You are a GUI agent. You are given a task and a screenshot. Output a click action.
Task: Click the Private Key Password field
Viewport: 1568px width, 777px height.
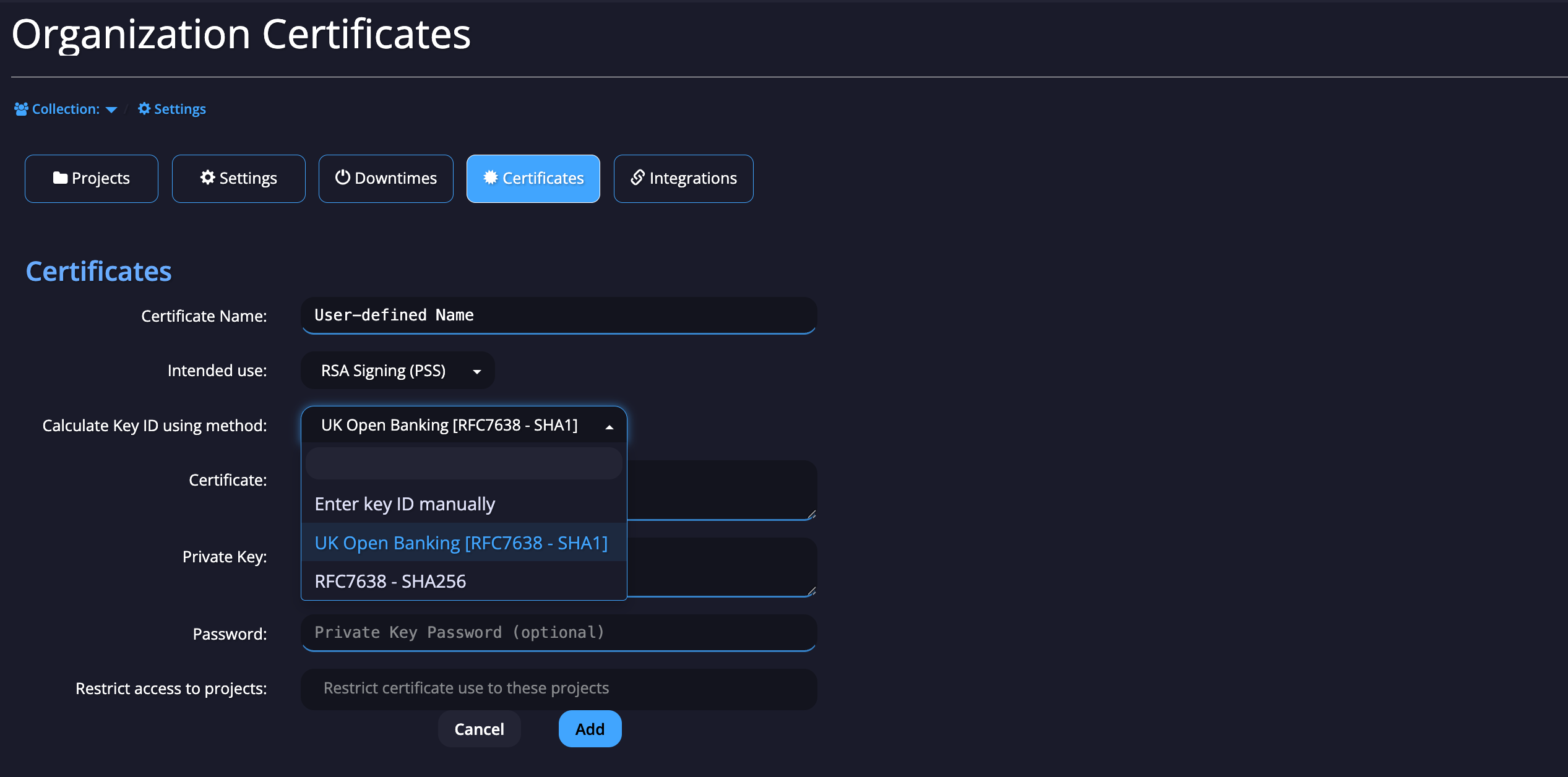pos(558,632)
